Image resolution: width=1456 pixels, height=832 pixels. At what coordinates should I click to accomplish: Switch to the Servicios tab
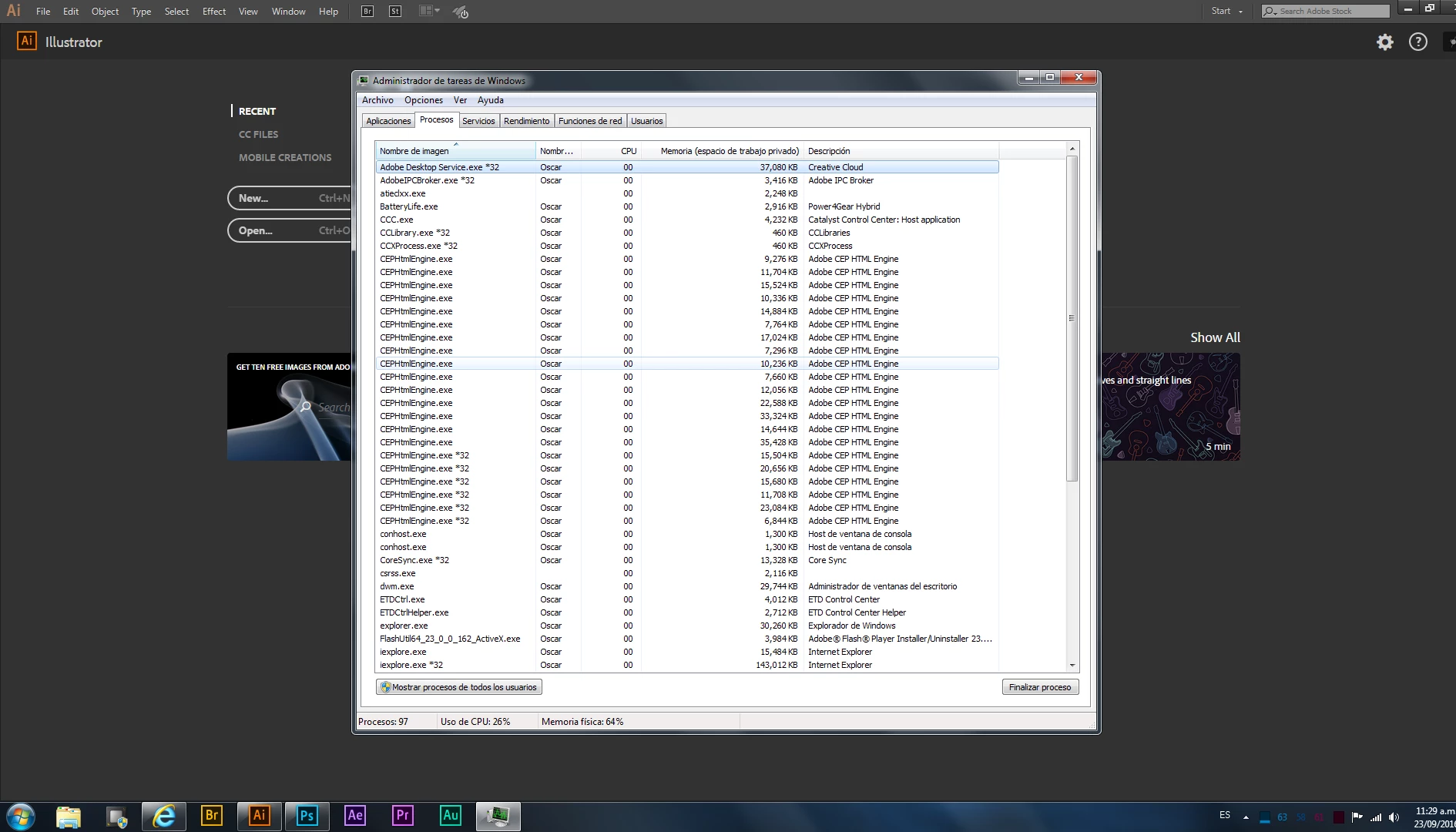click(478, 121)
